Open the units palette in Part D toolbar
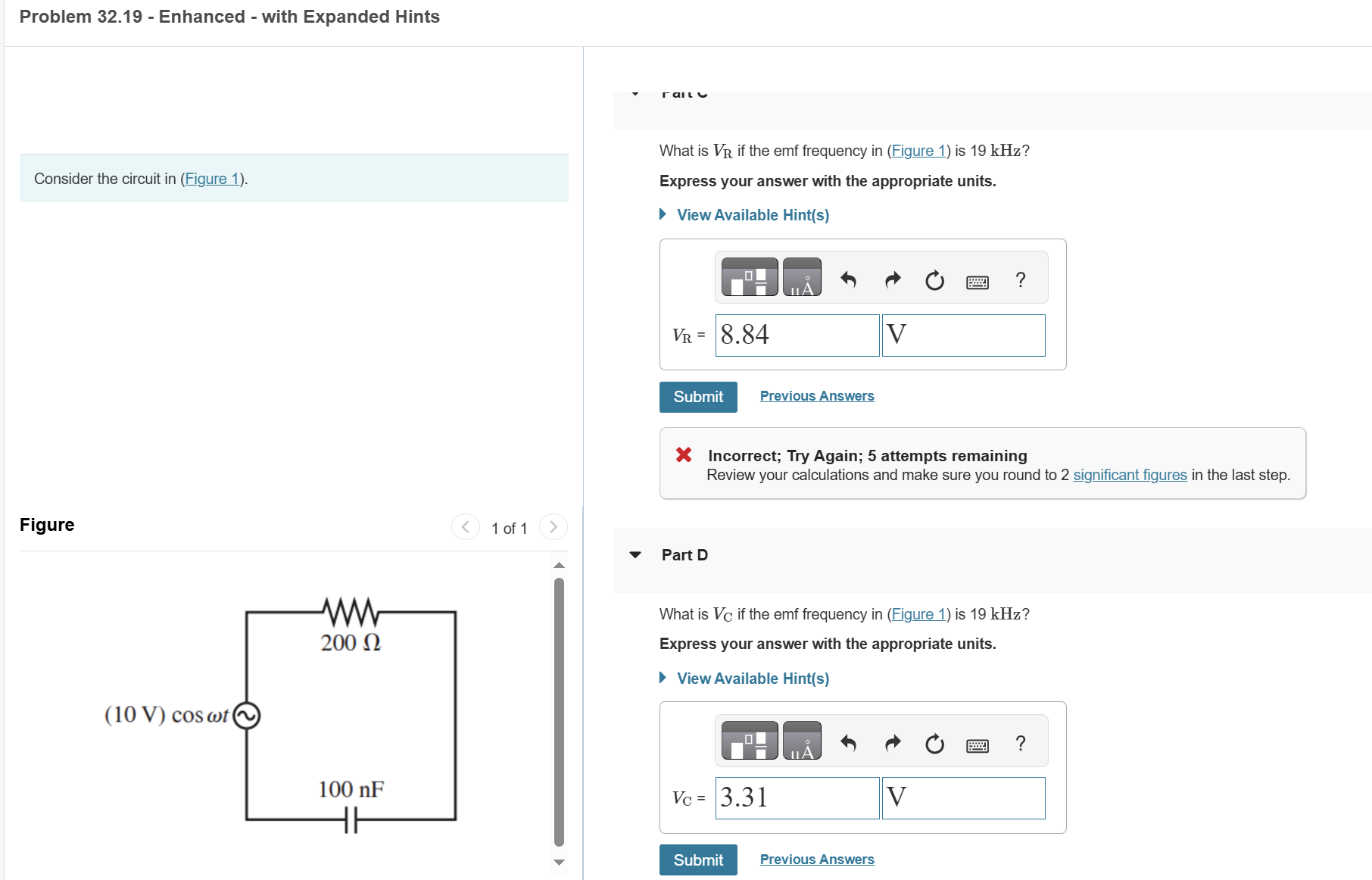The height and width of the screenshot is (880, 1372). tap(803, 741)
